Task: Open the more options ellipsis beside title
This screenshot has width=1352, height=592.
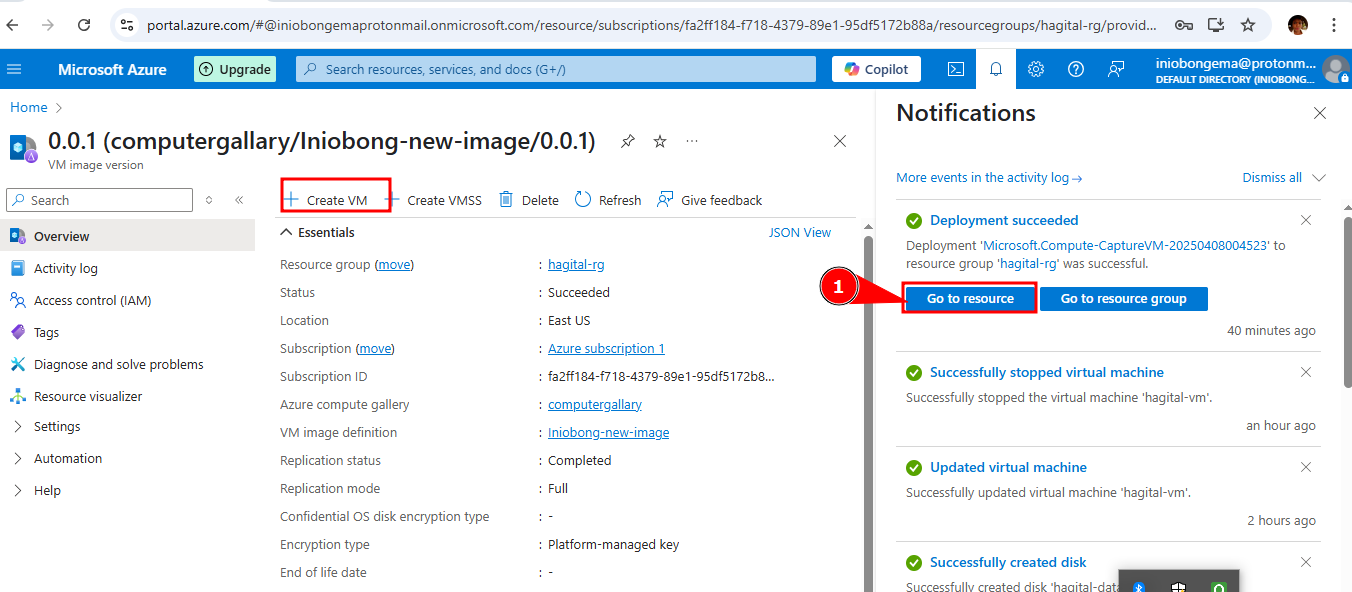Action: point(692,142)
